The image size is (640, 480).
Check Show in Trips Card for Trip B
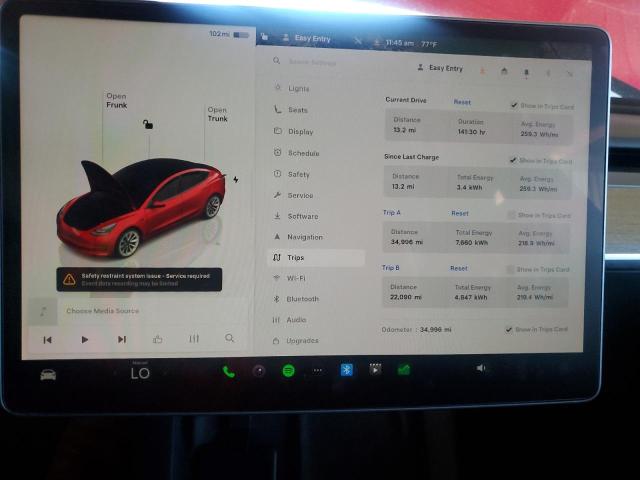pos(510,269)
